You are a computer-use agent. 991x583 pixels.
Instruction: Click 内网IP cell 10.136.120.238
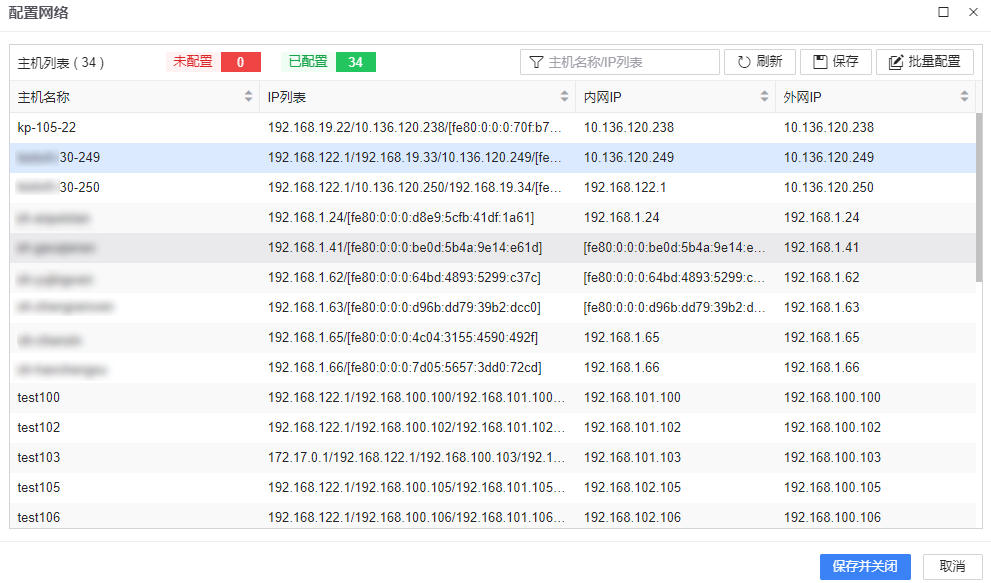(x=629, y=128)
